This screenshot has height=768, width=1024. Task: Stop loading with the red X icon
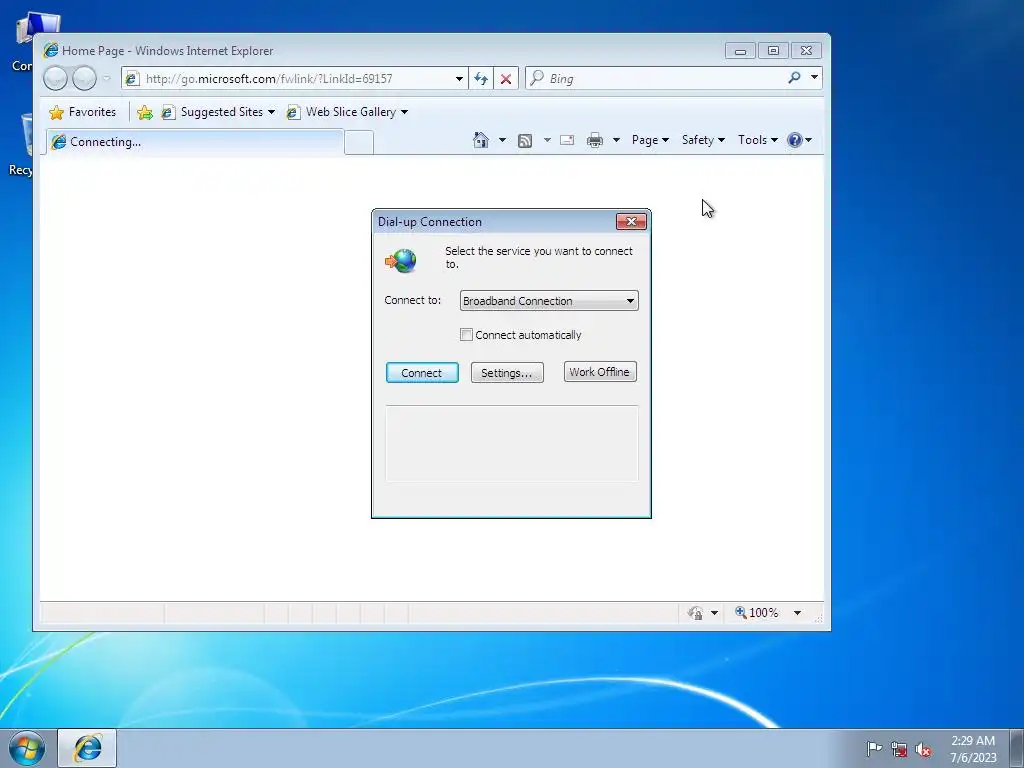[x=505, y=78]
